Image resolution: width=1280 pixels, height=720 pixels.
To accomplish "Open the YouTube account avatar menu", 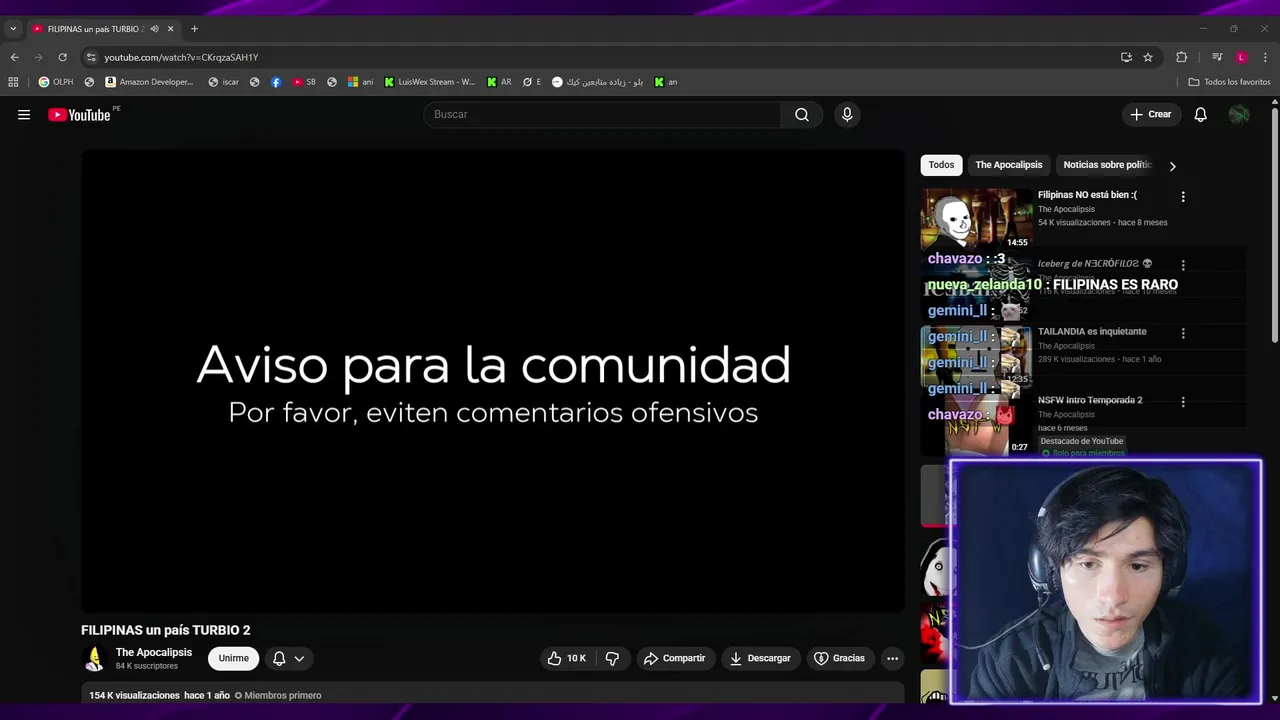I will point(1239,115).
